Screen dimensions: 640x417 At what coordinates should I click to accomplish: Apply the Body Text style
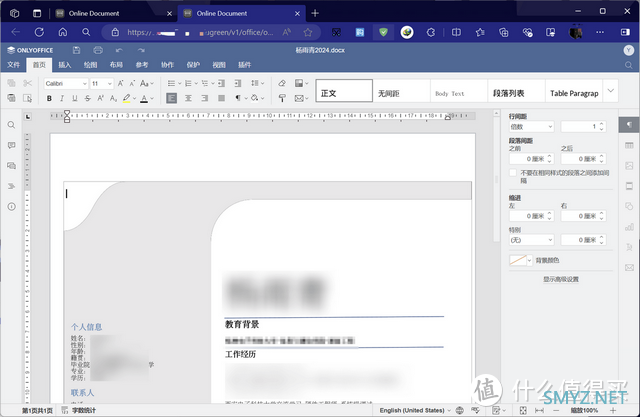[459, 91]
